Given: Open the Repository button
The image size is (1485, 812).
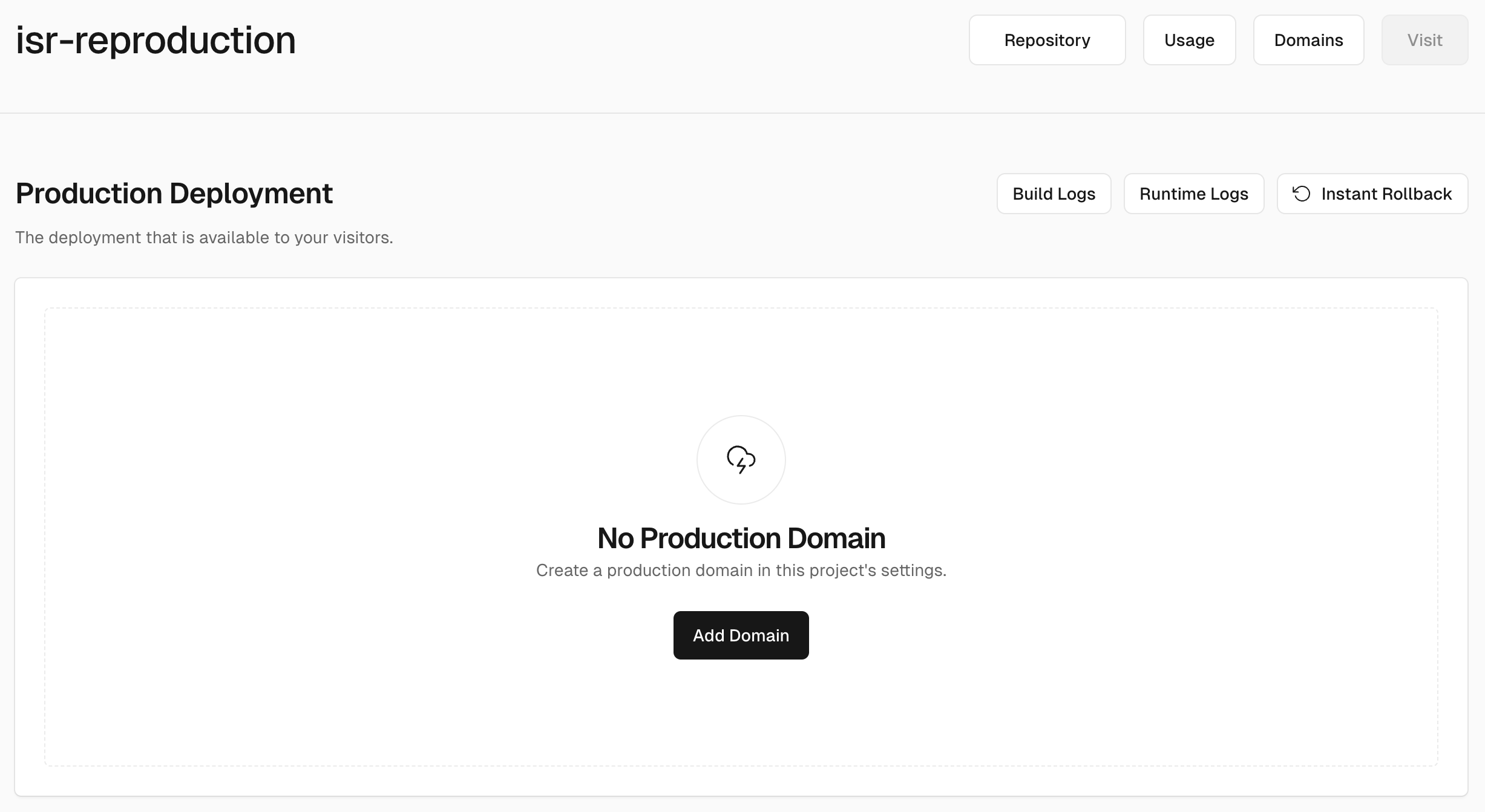Looking at the screenshot, I should [x=1047, y=40].
